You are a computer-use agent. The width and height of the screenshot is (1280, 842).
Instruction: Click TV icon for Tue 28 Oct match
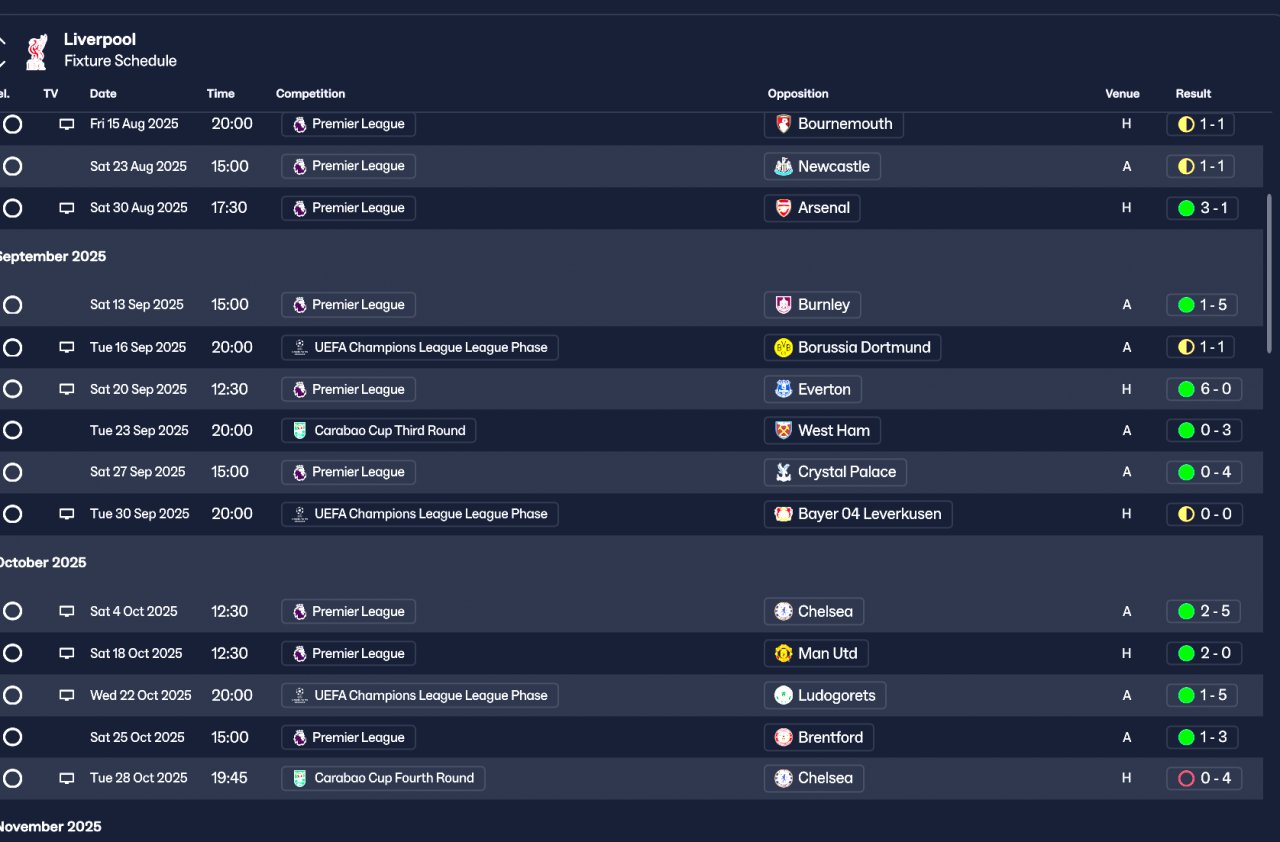click(67, 778)
